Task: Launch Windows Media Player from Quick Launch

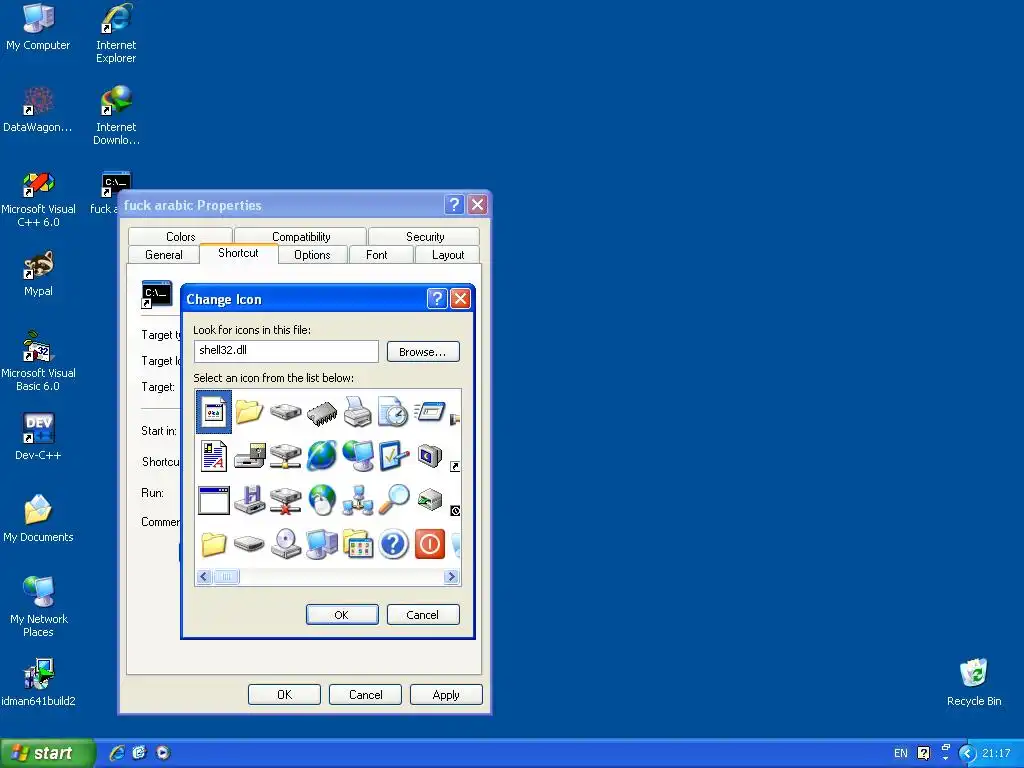Action: coord(163,753)
